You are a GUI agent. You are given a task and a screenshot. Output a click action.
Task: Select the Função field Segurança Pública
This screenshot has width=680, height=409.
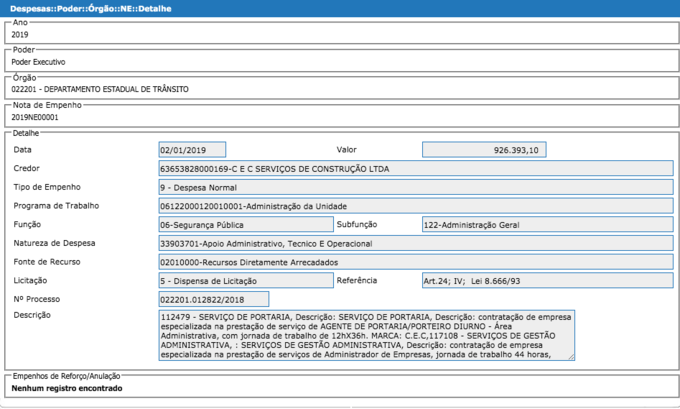tap(245, 225)
